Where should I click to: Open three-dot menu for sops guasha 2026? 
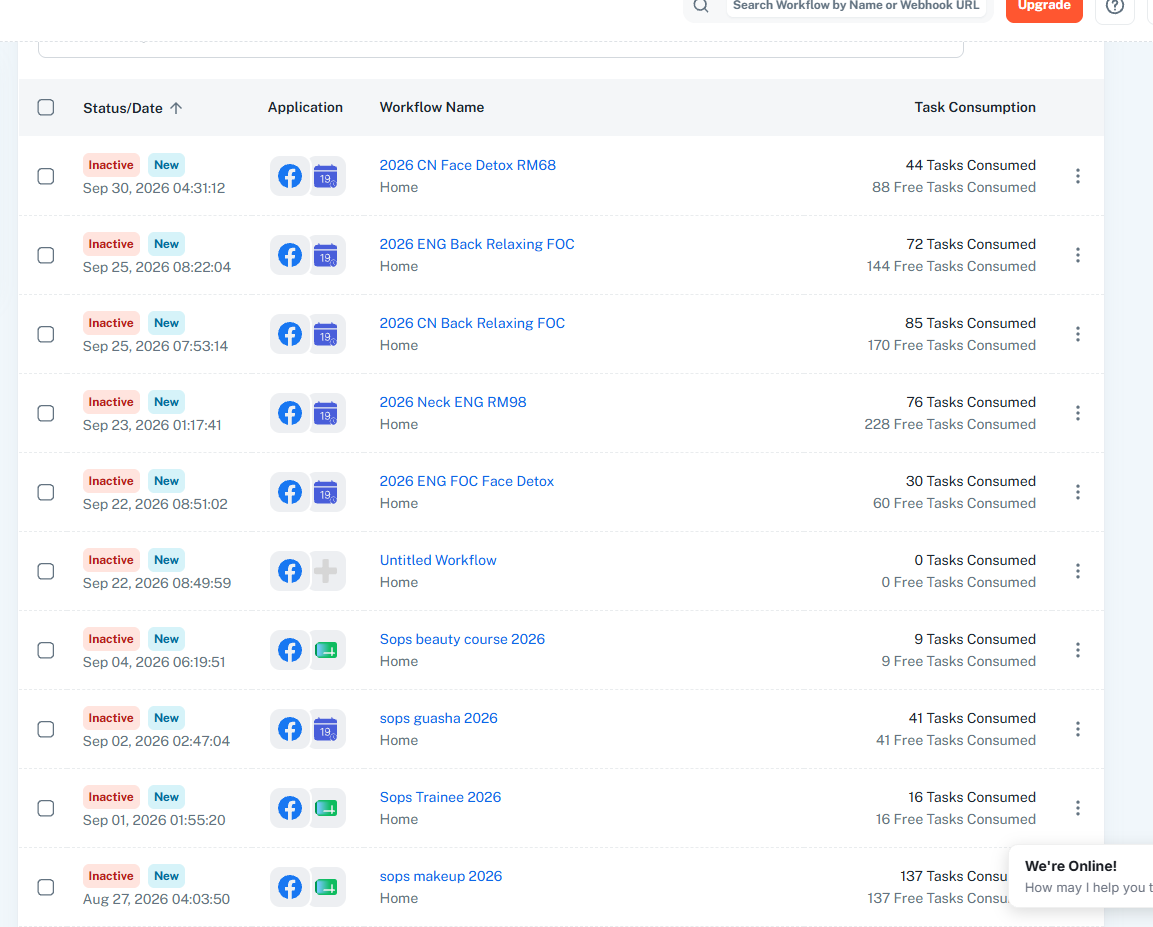pos(1078,729)
